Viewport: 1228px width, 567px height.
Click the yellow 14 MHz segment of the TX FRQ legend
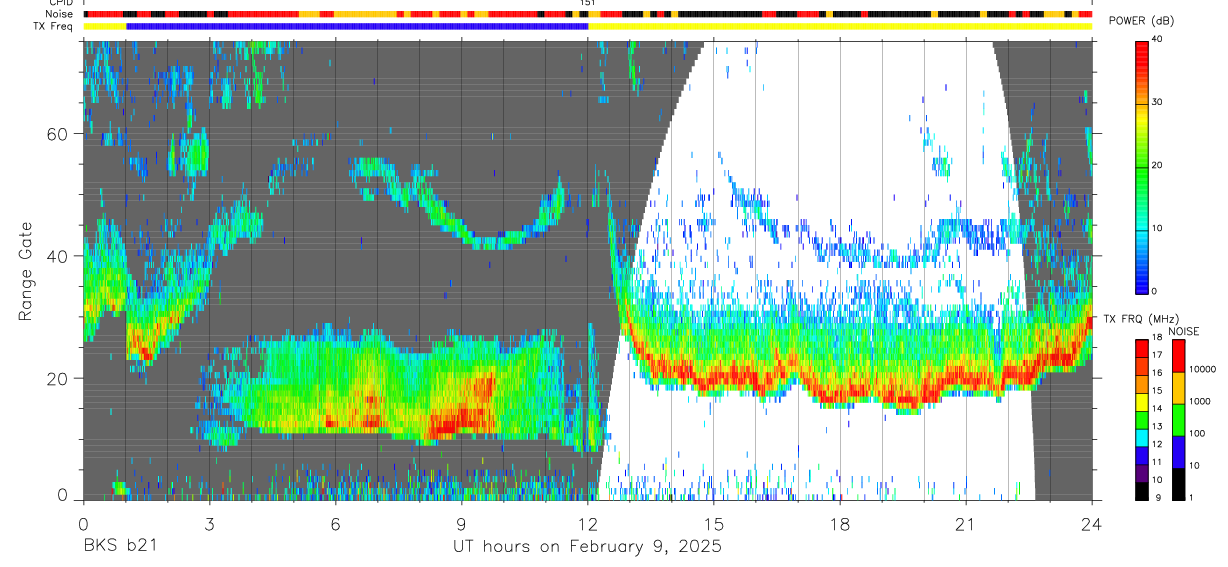(x=1141, y=402)
